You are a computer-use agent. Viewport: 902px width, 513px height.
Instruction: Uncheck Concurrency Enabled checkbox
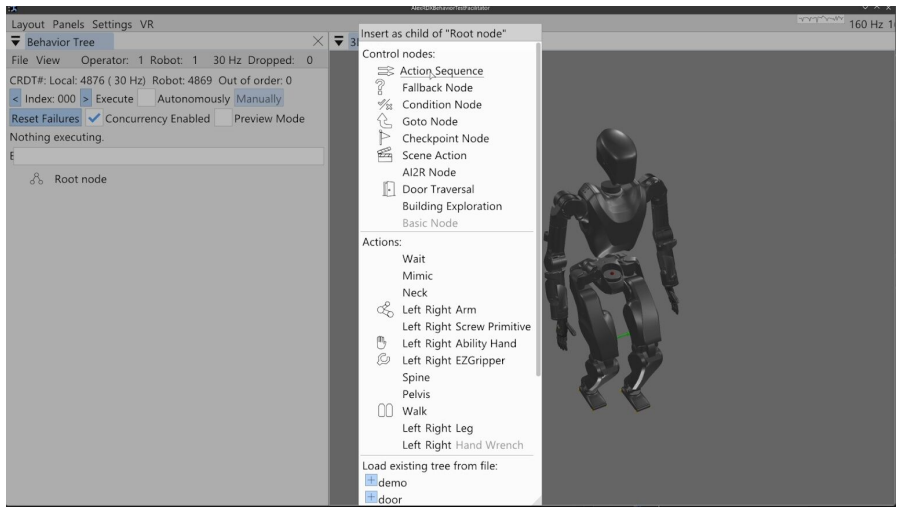tap(94, 118)
